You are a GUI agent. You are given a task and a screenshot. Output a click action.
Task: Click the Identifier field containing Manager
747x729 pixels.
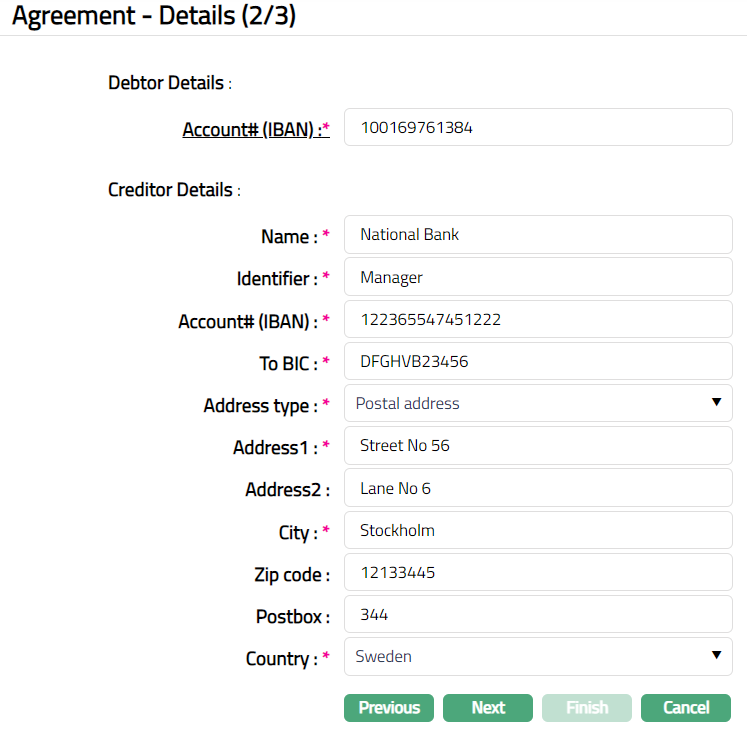[538, 277]
